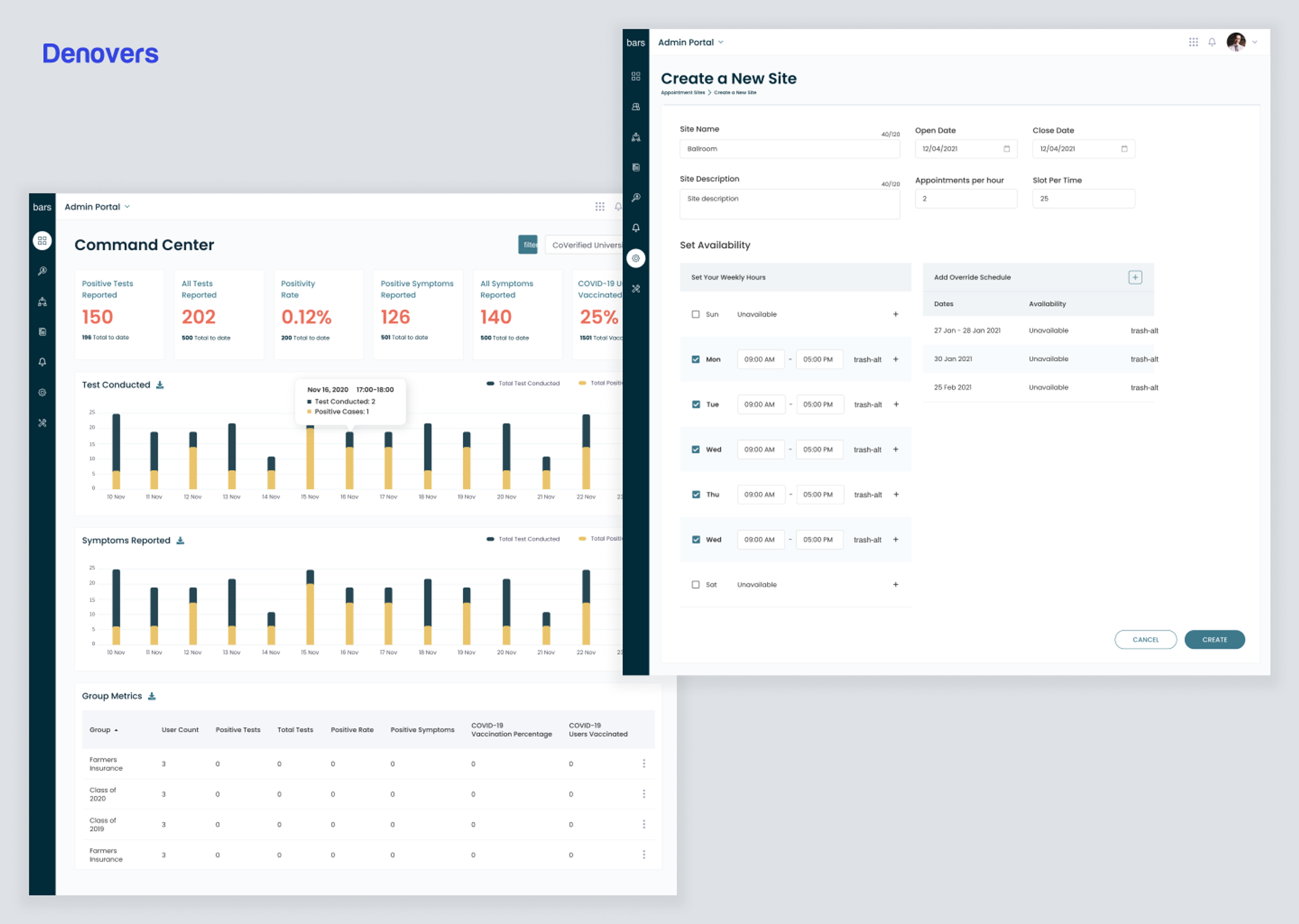This screenshot has height=924, width=1299.
Task: Click the filter button in Command Center
Action: (x=527, y=245)
